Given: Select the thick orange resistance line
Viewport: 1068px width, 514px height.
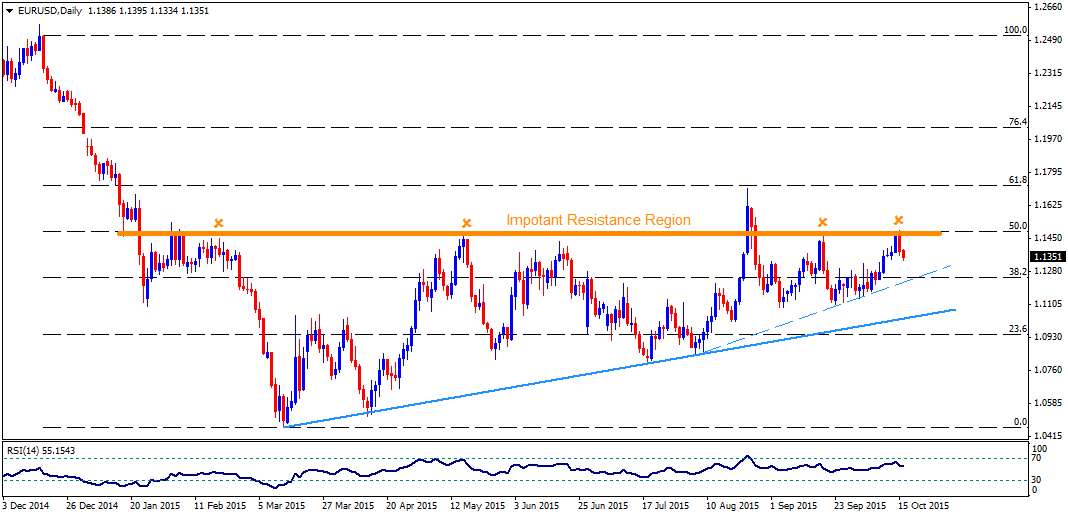Looking at the screenshot, I should [x=529, y=234].
